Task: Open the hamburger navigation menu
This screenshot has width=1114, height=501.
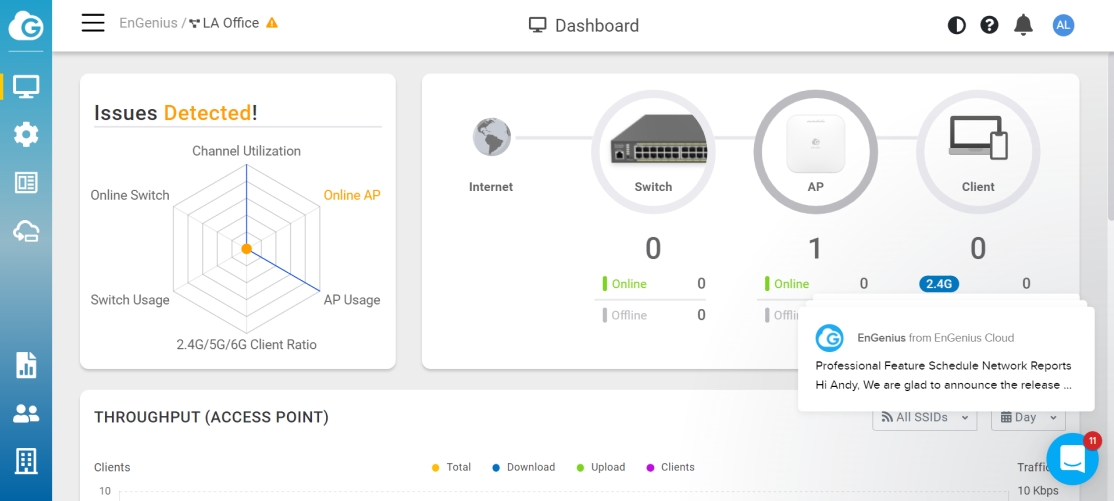Action: coord(93,23)
